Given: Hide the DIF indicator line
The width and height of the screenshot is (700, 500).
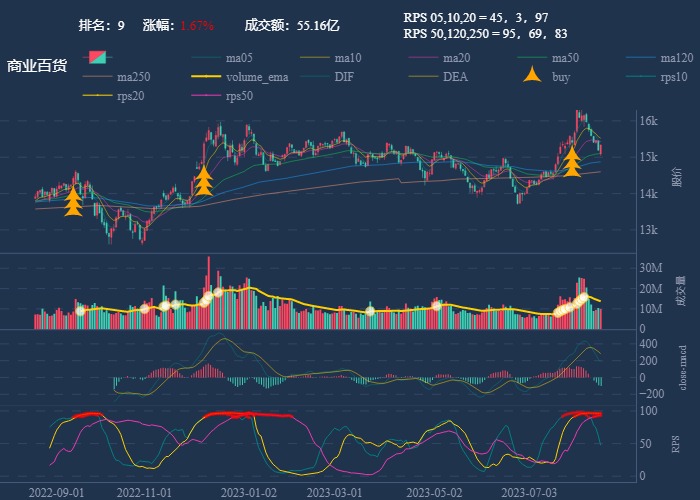Looking at the screenshot, I should pos(343,76).
